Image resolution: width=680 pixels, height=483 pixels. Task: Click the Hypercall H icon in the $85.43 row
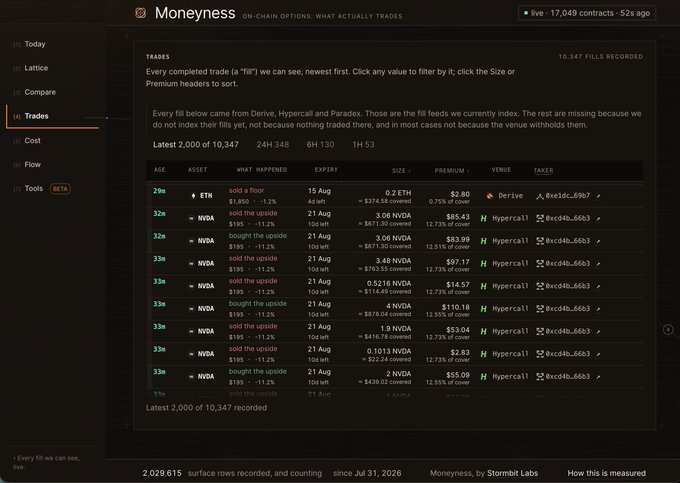(x=484, y=219)
